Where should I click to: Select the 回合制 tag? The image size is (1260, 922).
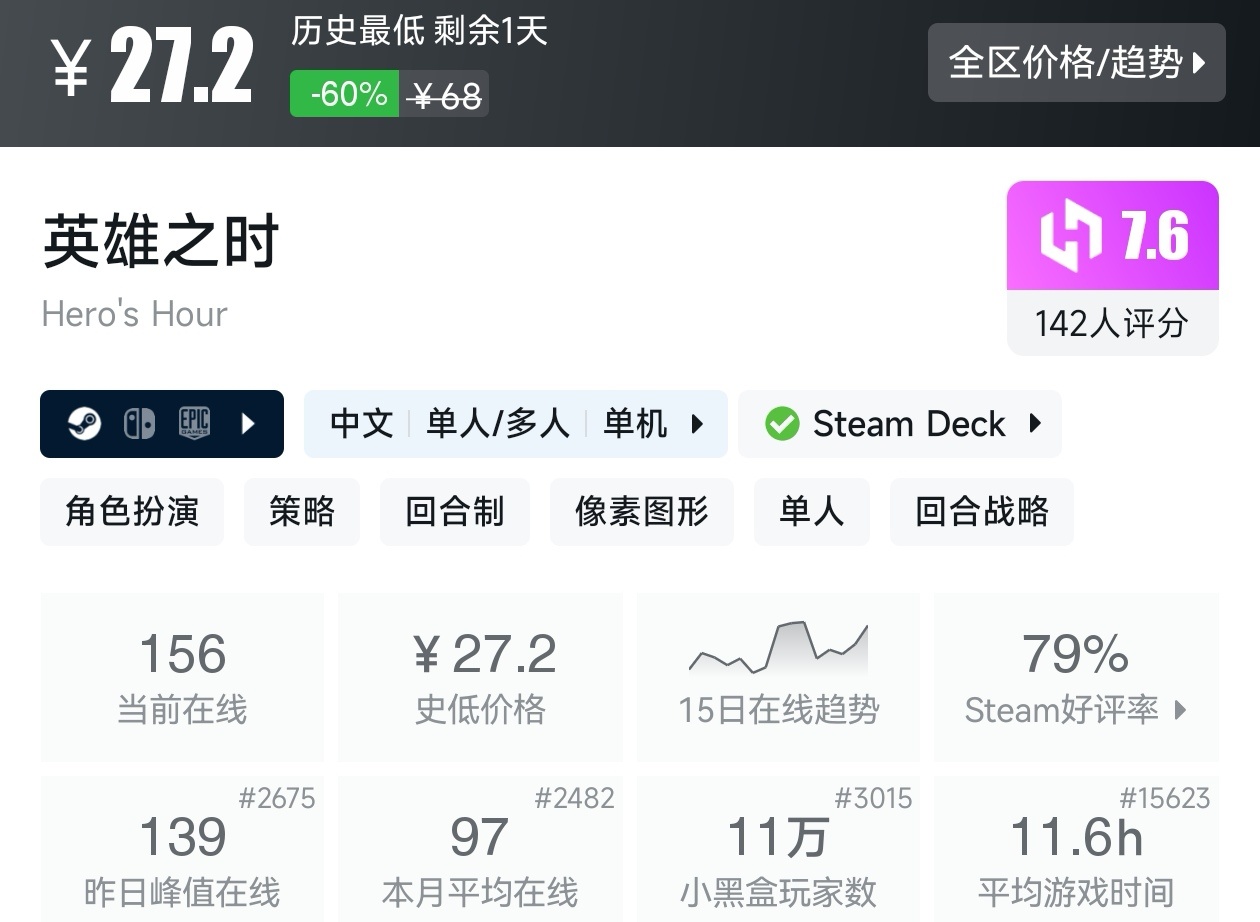point(454,512)
